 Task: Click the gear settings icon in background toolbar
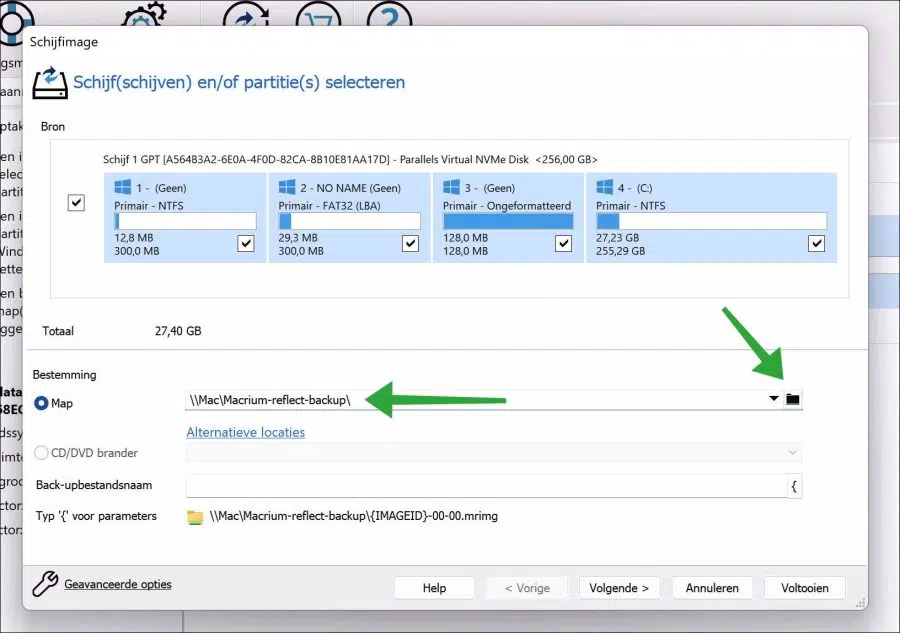click(x=143, y=15)
